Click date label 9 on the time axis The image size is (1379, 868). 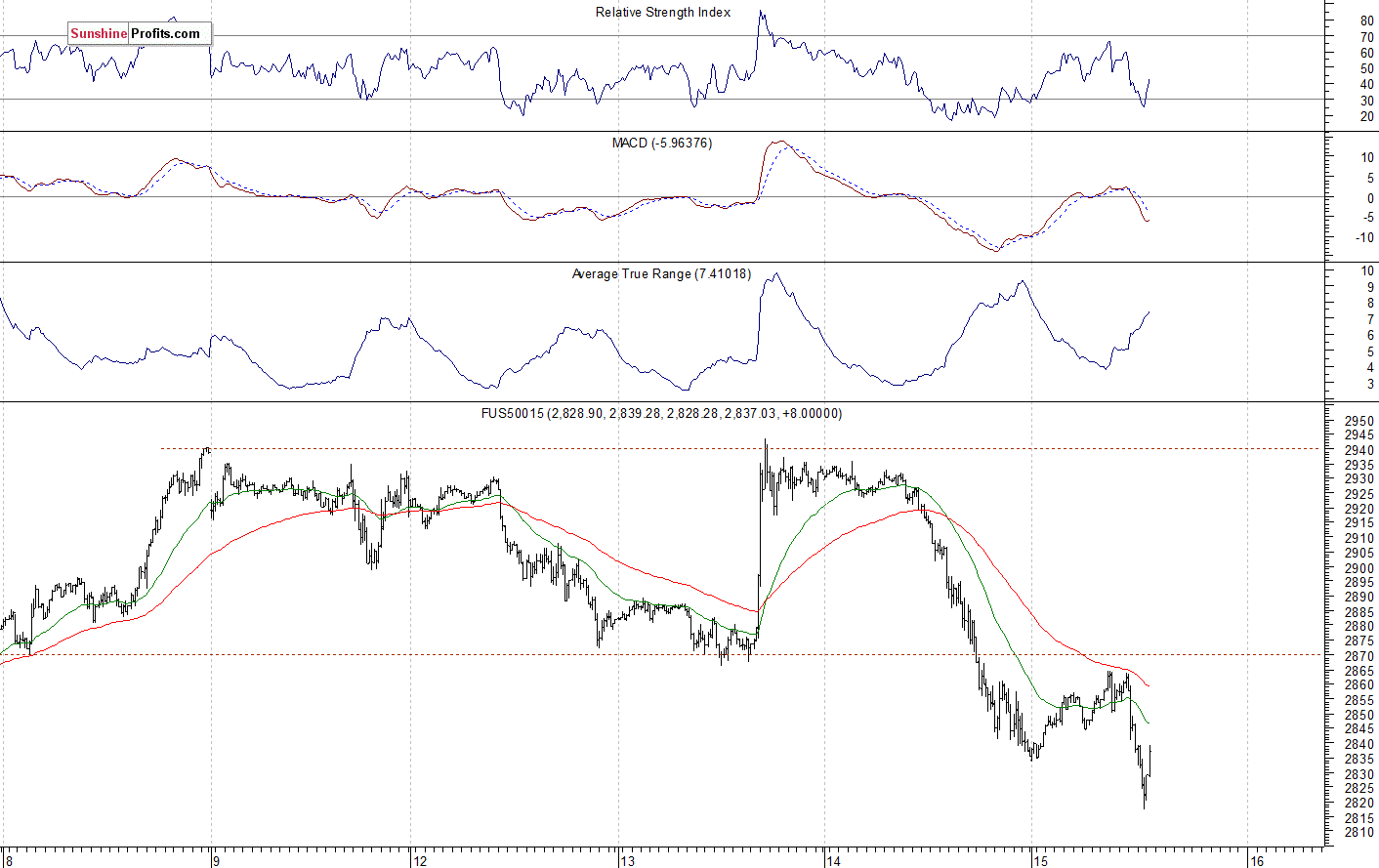pyautogui.click(x=217, y=860)
